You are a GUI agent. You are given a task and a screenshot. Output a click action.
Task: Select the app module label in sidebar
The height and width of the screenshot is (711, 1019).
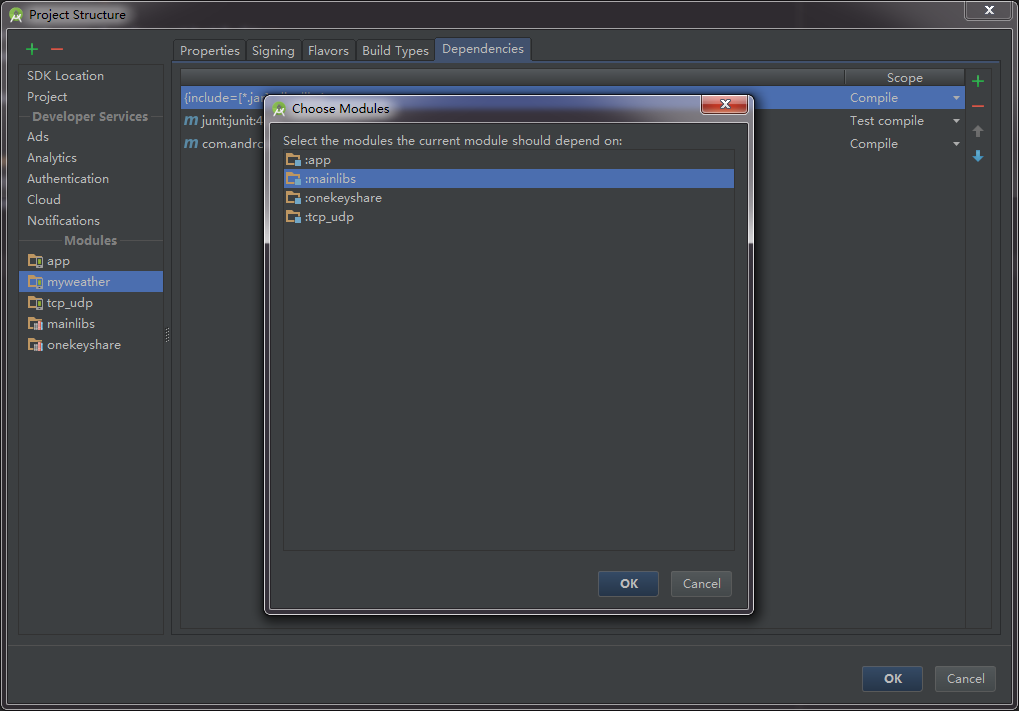pyautogui.click(x=58, y=261)
